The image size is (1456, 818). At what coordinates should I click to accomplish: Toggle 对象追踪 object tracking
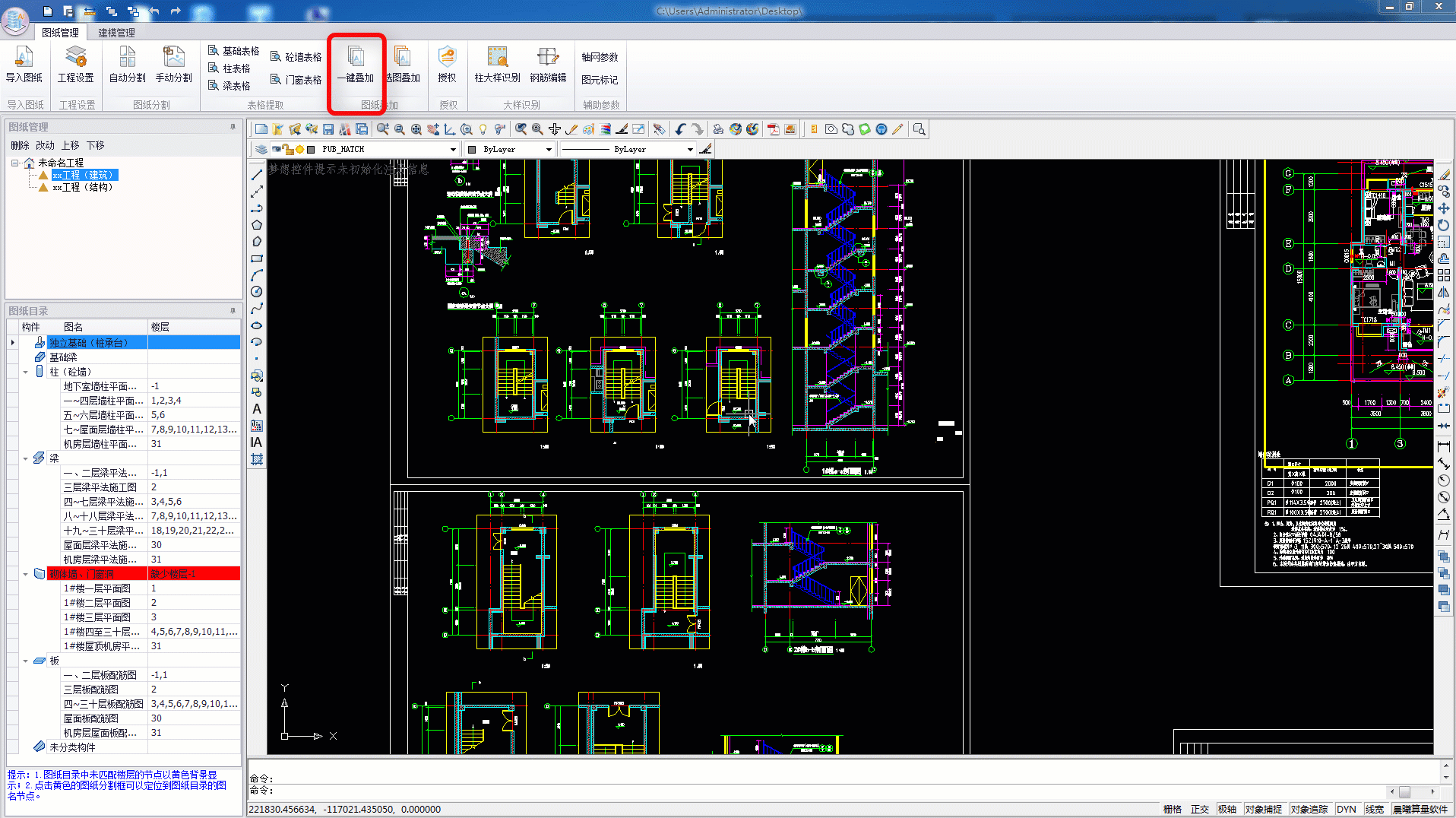point(1309,810)
